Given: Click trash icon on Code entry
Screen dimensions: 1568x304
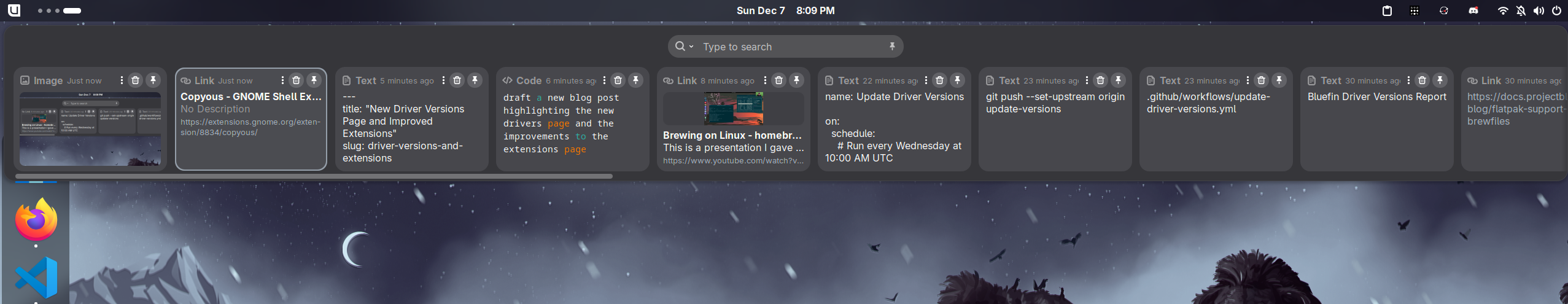Looking at the screenshot, I should click(618, 80).
